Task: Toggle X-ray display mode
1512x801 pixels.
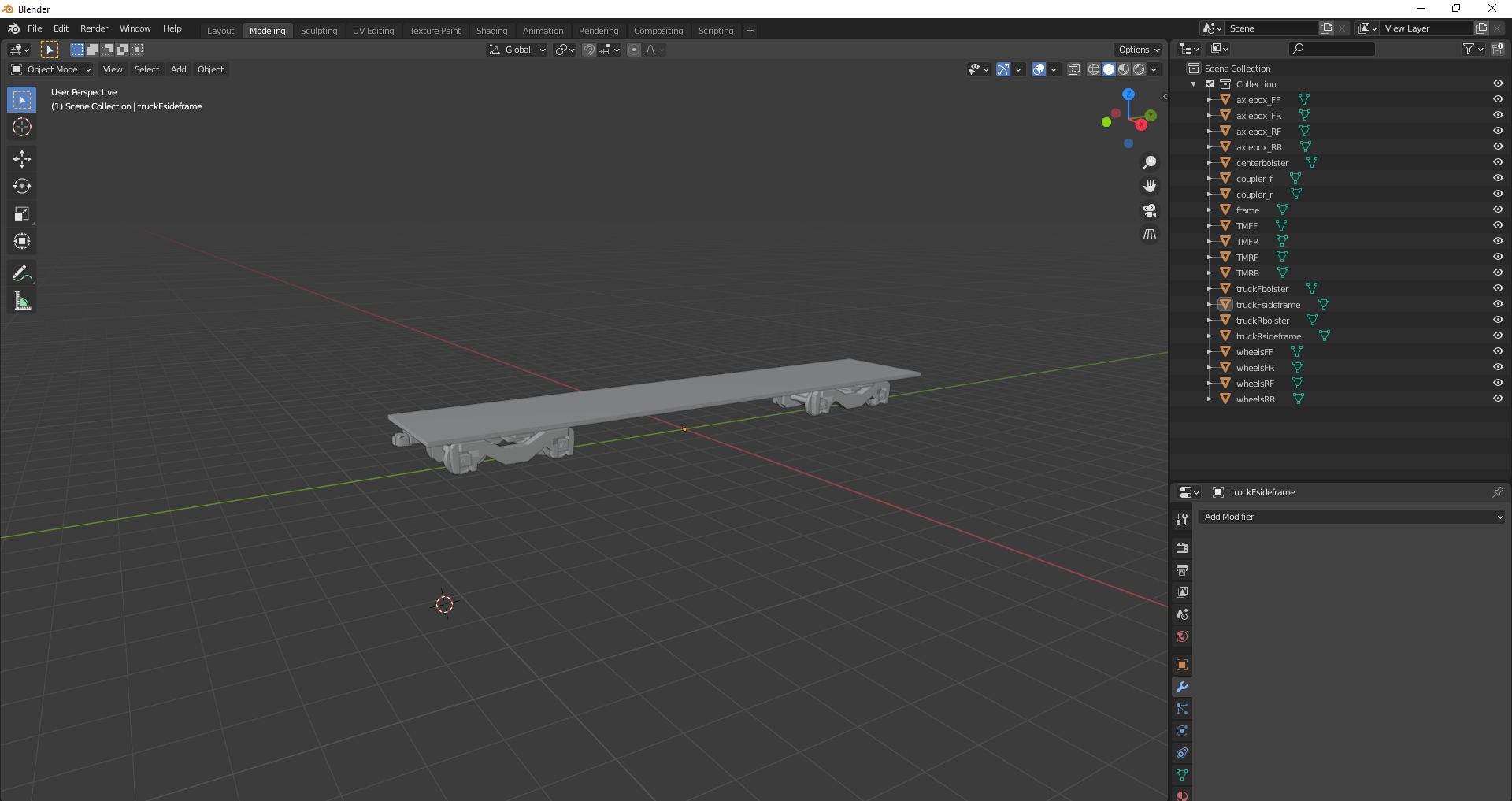Action: (x=1074, y=69)
